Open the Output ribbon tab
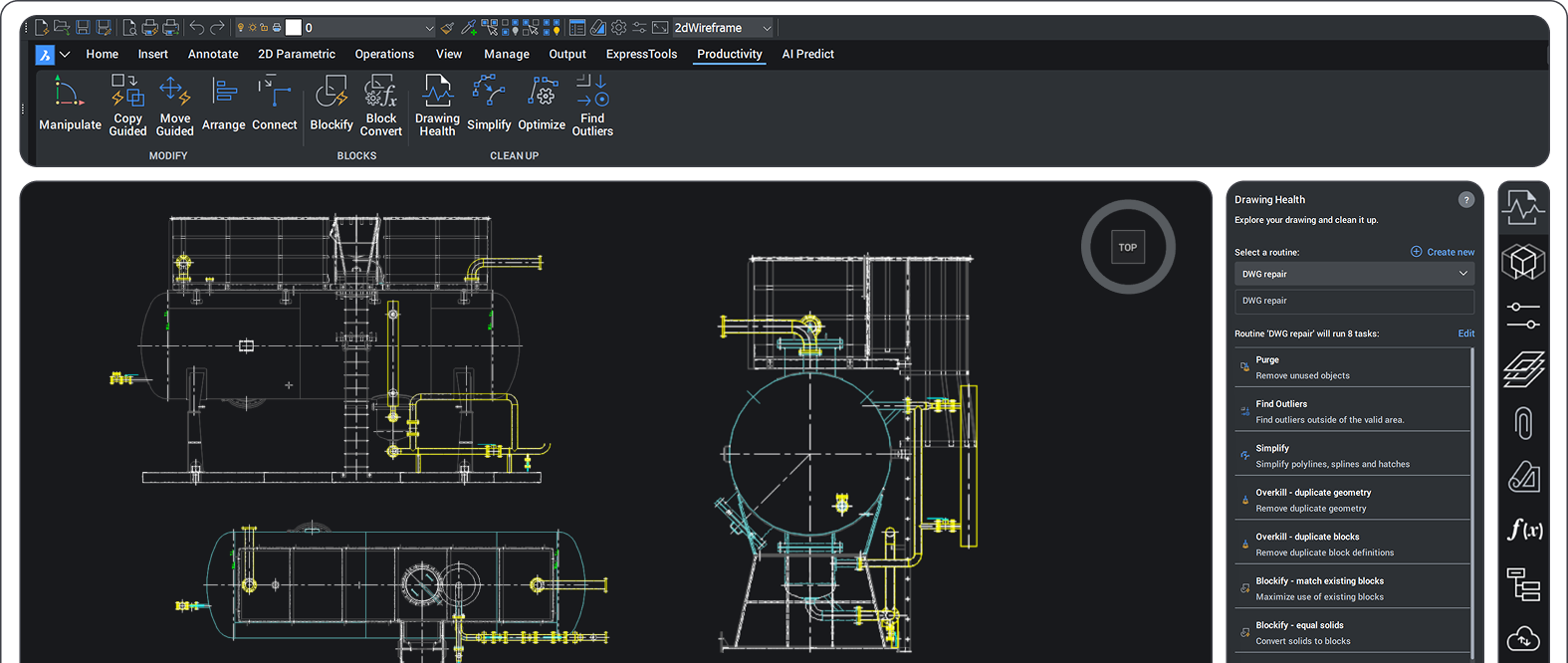The image size is (1568, 663). [x=567, y=55]
